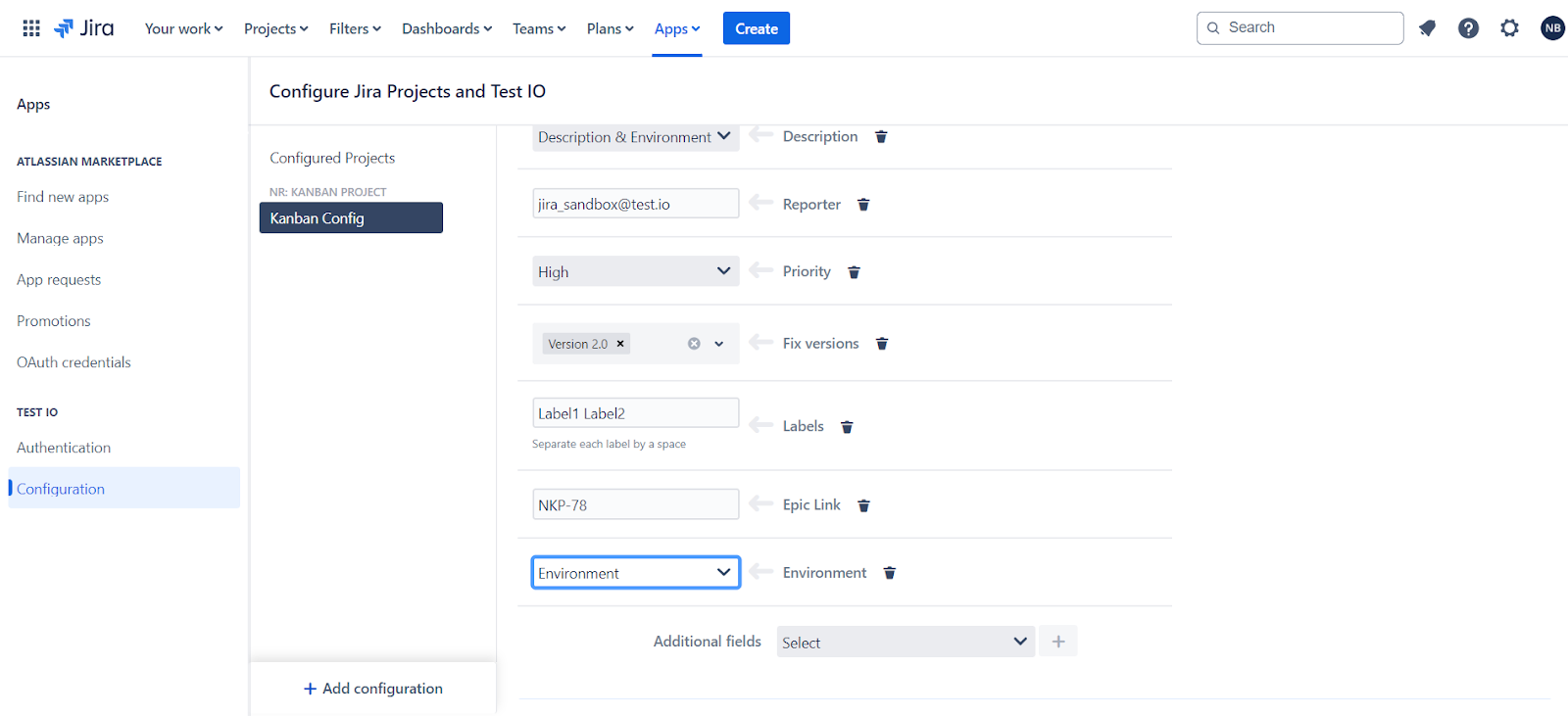Screen dimensions: 1568x716
Task: Open the settings gear icon
Action: (x=1509, y=28)
